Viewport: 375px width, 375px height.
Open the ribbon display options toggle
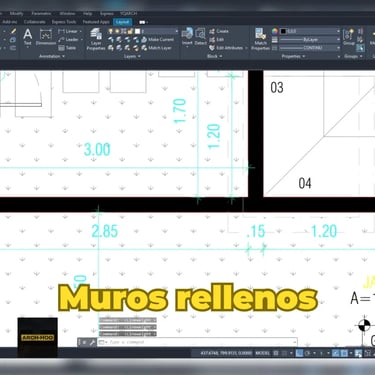[143, 22]
